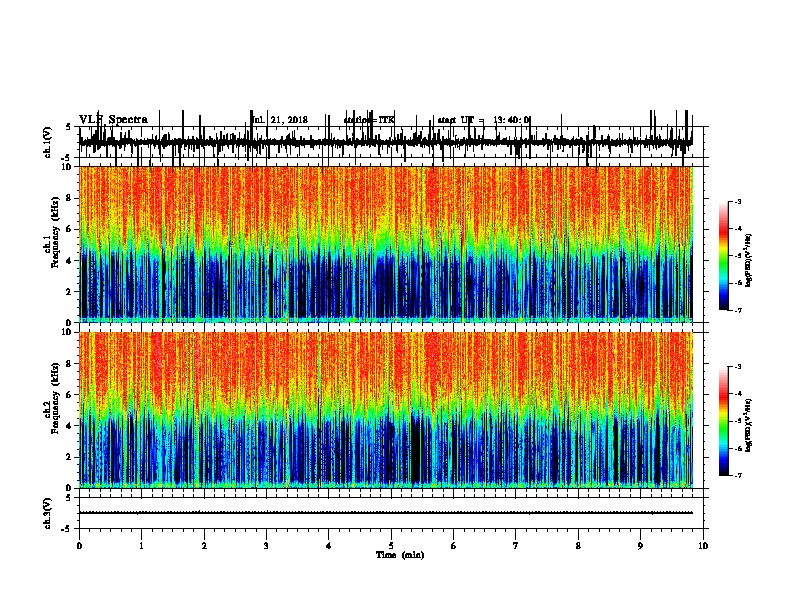This screenshot has width=792, height=612.
Task: Click the 'VLF Spectra' plot title
Action: [x=113, y=120]
